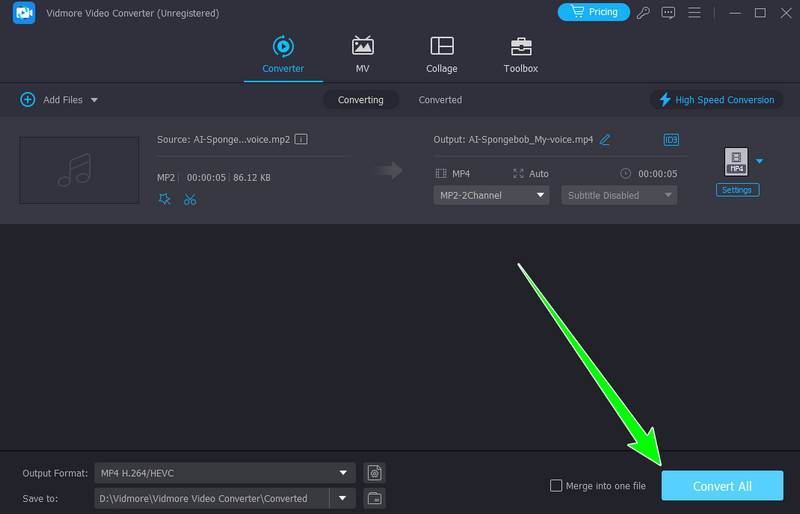
Task: Expand the Add Files dropdown arrow
Action: pyautogui.click(x=95, y=100)
